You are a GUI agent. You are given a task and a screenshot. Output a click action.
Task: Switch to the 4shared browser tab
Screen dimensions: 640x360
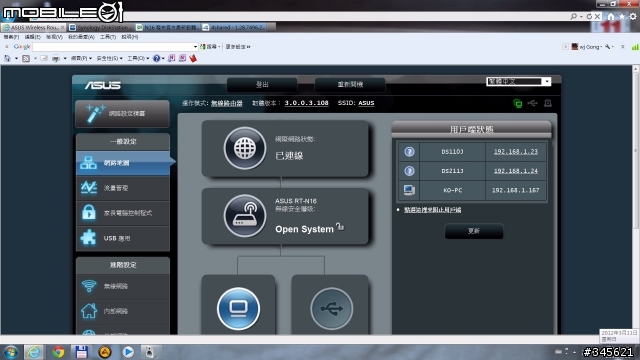[235, 27]
